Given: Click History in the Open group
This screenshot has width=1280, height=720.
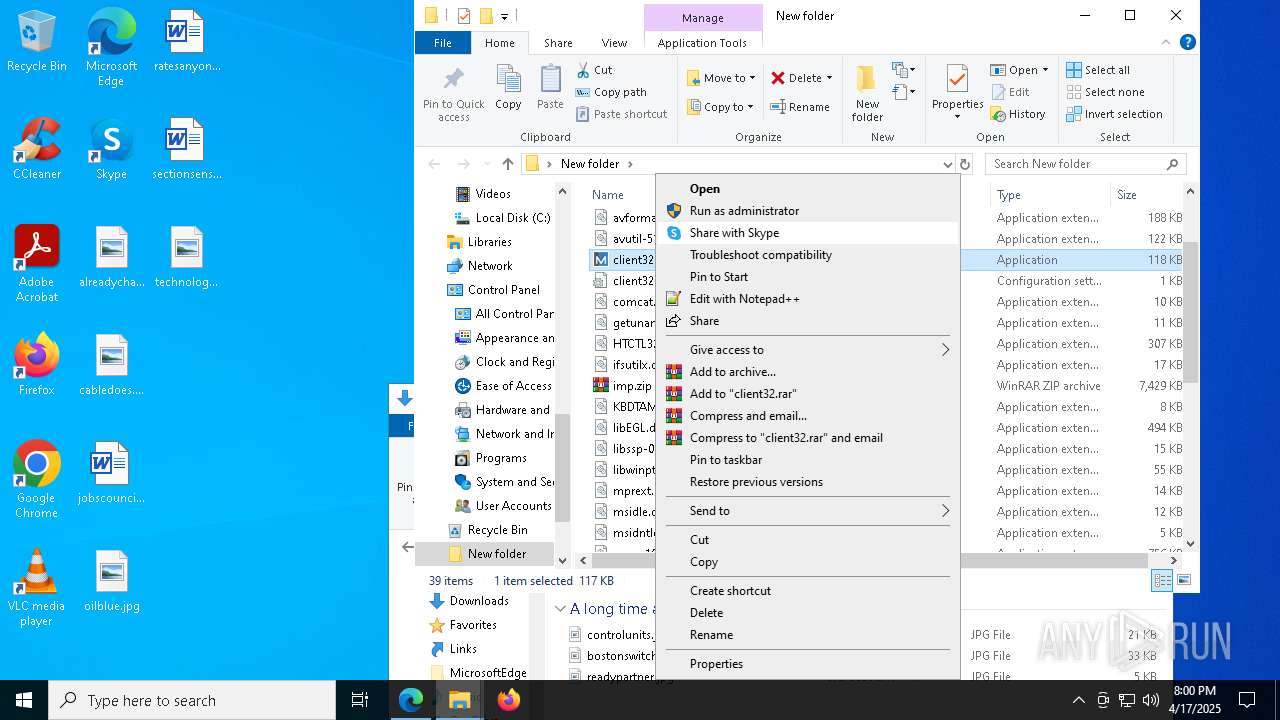Looking at the screenshot, I should [1018, 114].
